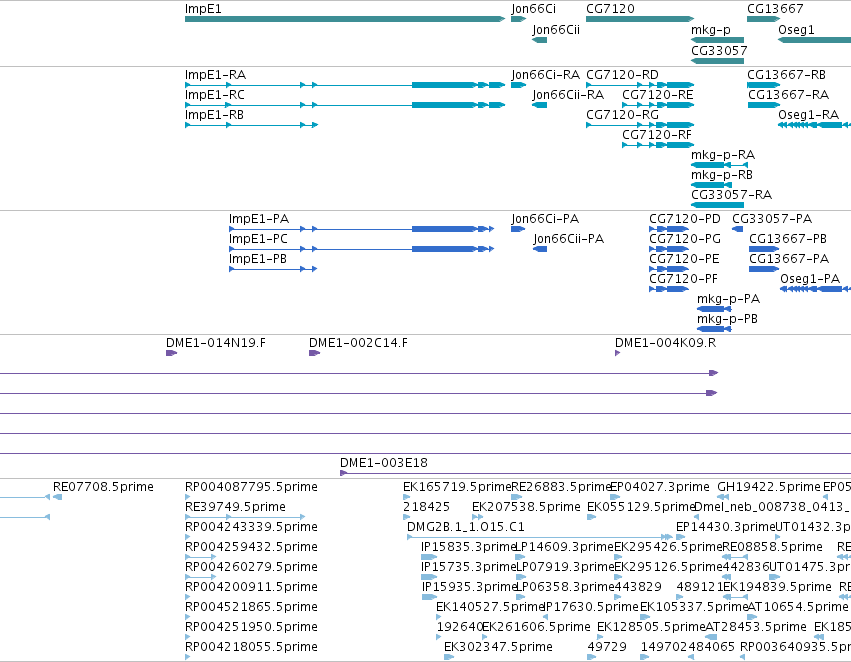Open transcript mkg-p-RB
The width and height of the screenshot is (851, 662).
722,175
